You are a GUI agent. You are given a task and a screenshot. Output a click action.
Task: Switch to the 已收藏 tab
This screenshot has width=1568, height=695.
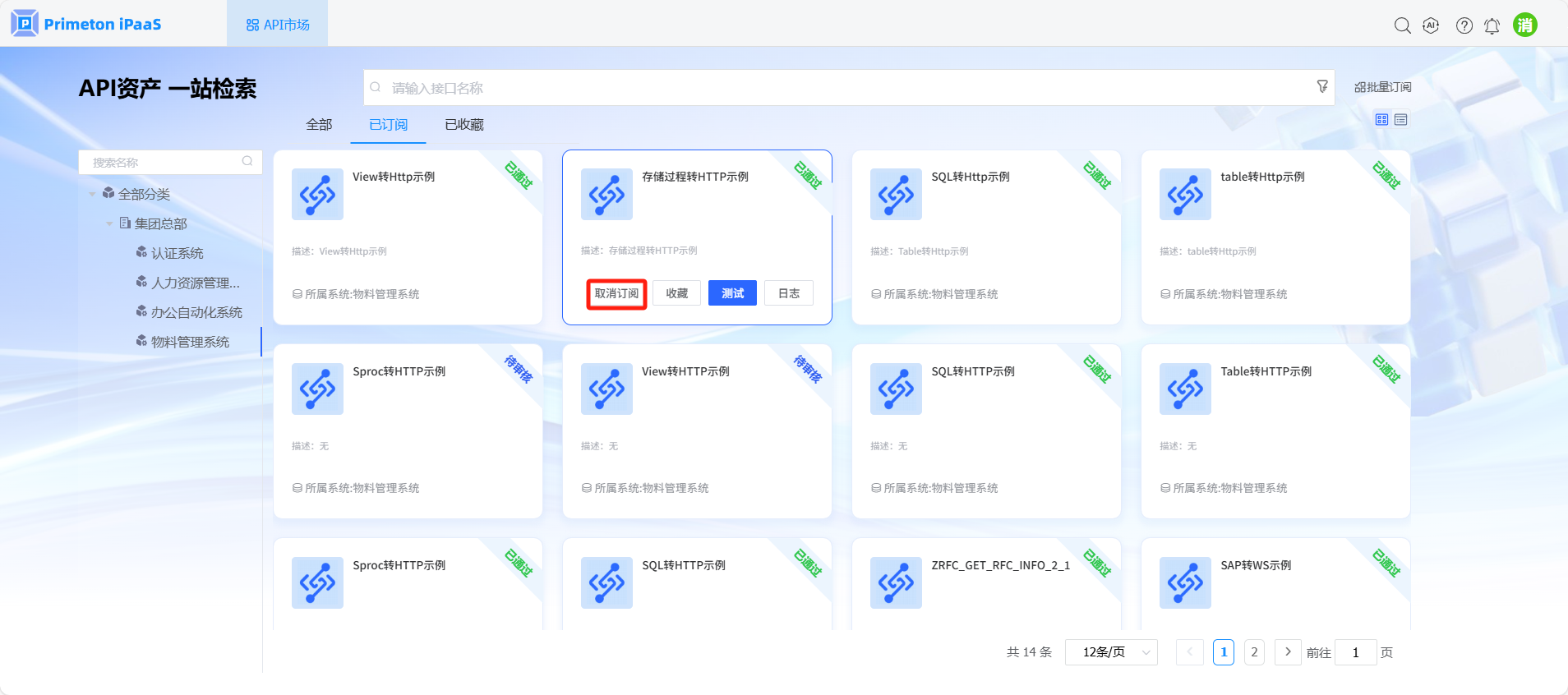click(463, 125)
